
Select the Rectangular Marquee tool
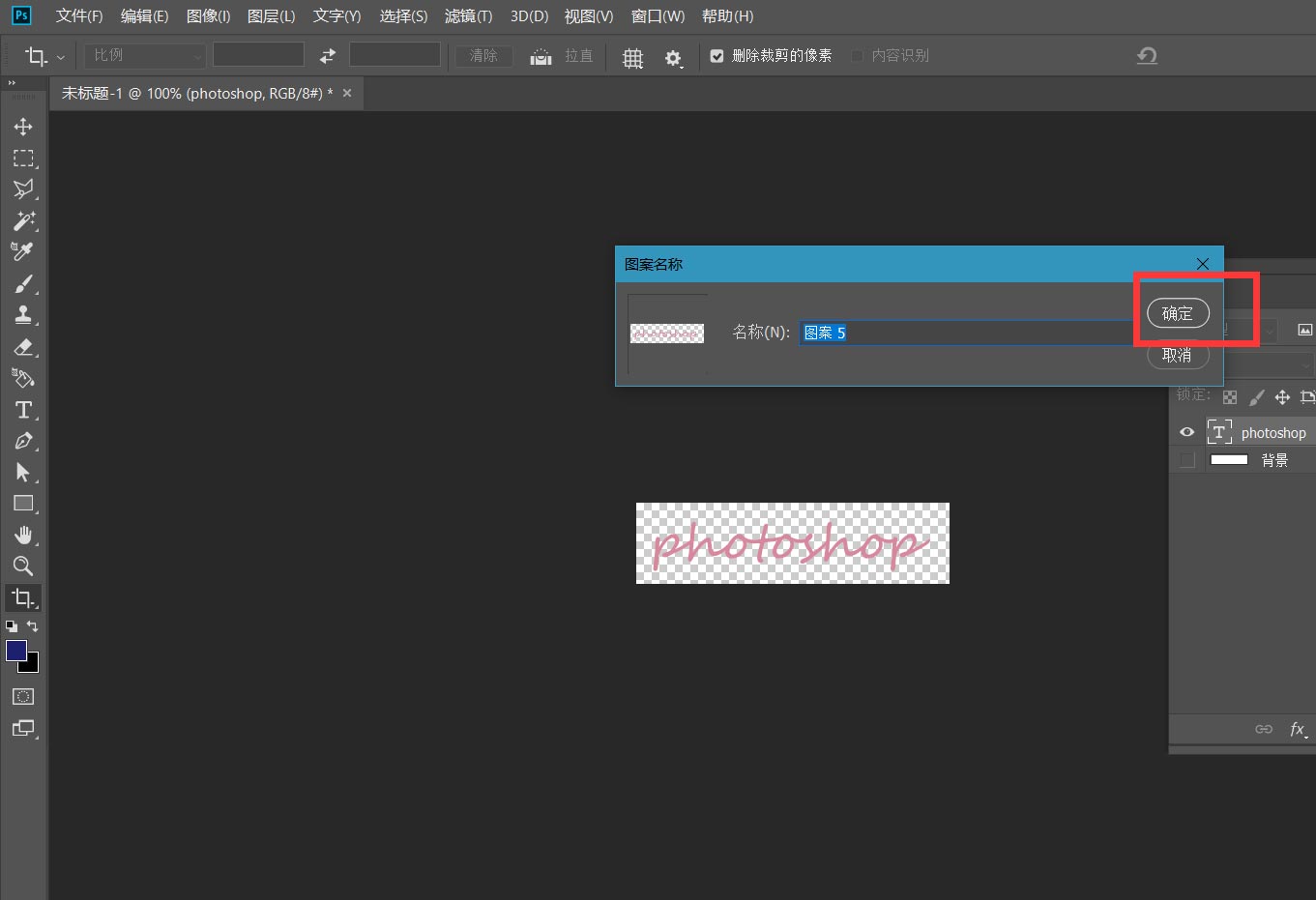pyautogui.click(x=23, y=159)
